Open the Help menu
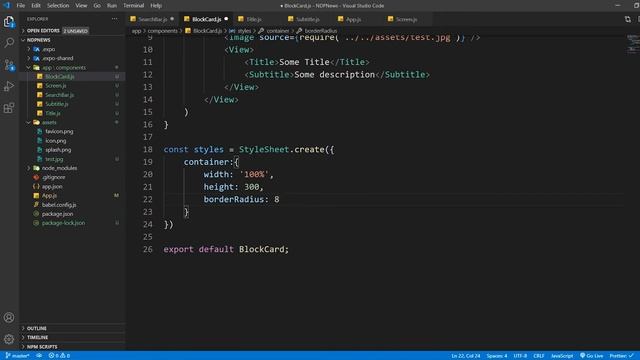This screenshot has height=360, width=640. [x=156, y=5]
